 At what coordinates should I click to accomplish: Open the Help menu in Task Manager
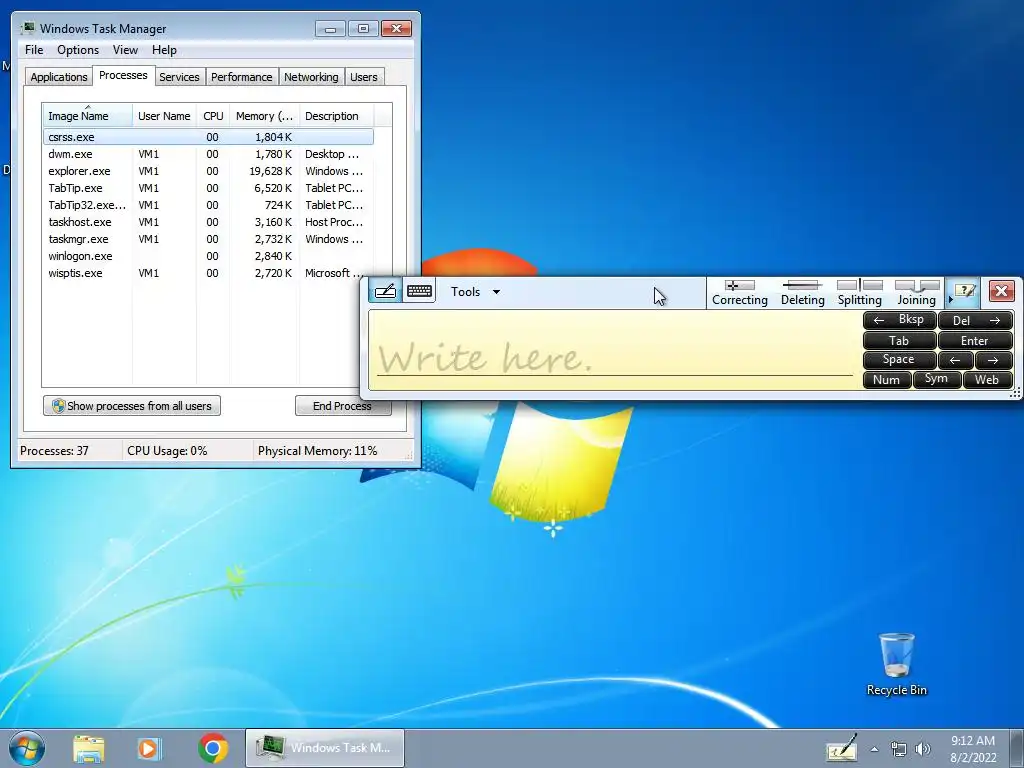click(164, 50)
